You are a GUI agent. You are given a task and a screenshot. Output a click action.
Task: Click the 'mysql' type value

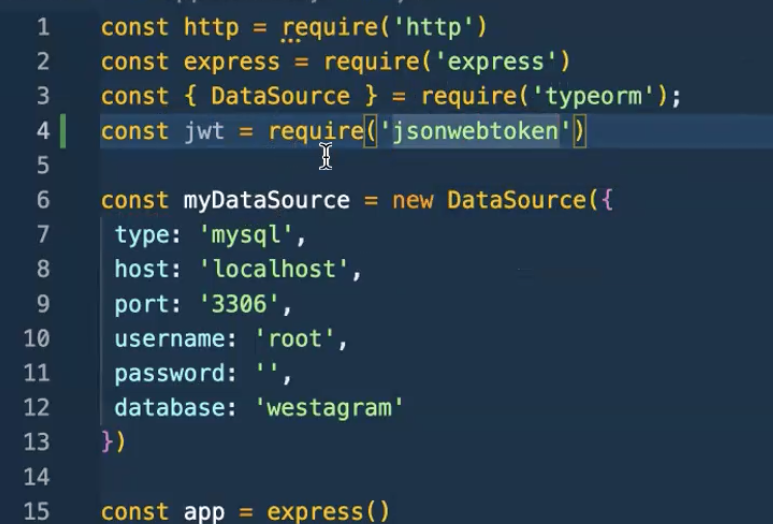click(246, 235)
